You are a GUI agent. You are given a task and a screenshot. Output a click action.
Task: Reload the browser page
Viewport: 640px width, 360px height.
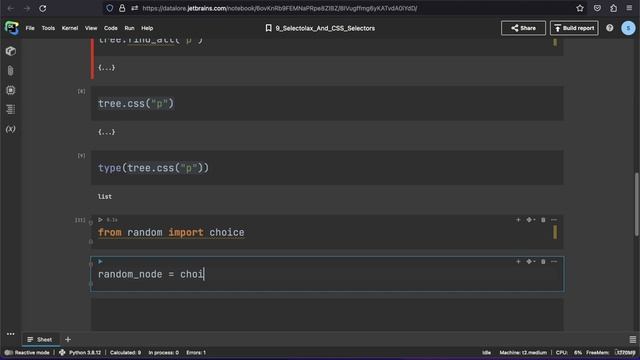tap(43, 8)
